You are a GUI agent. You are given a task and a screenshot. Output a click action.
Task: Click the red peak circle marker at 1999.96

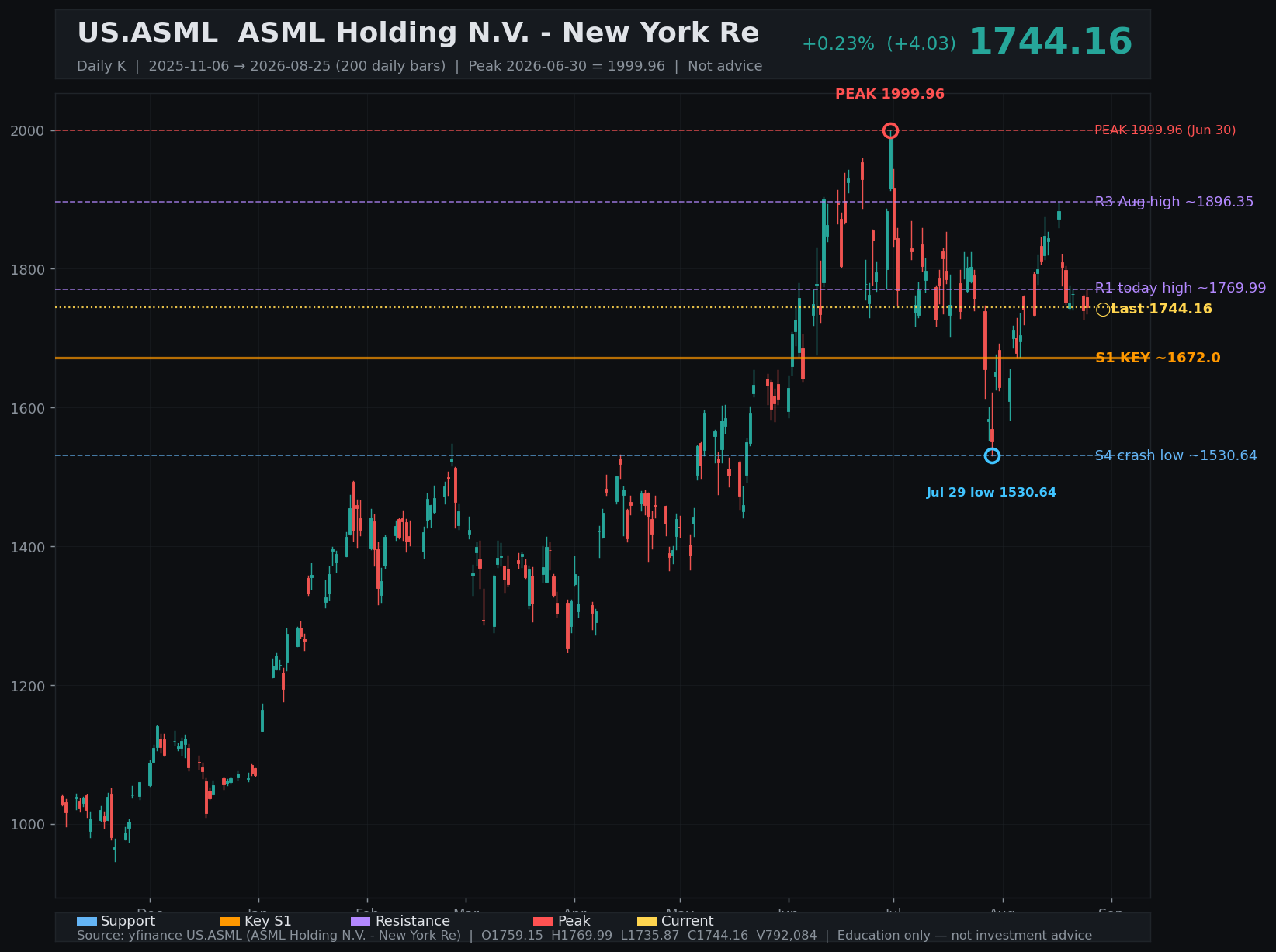click(x=890, y=130)
